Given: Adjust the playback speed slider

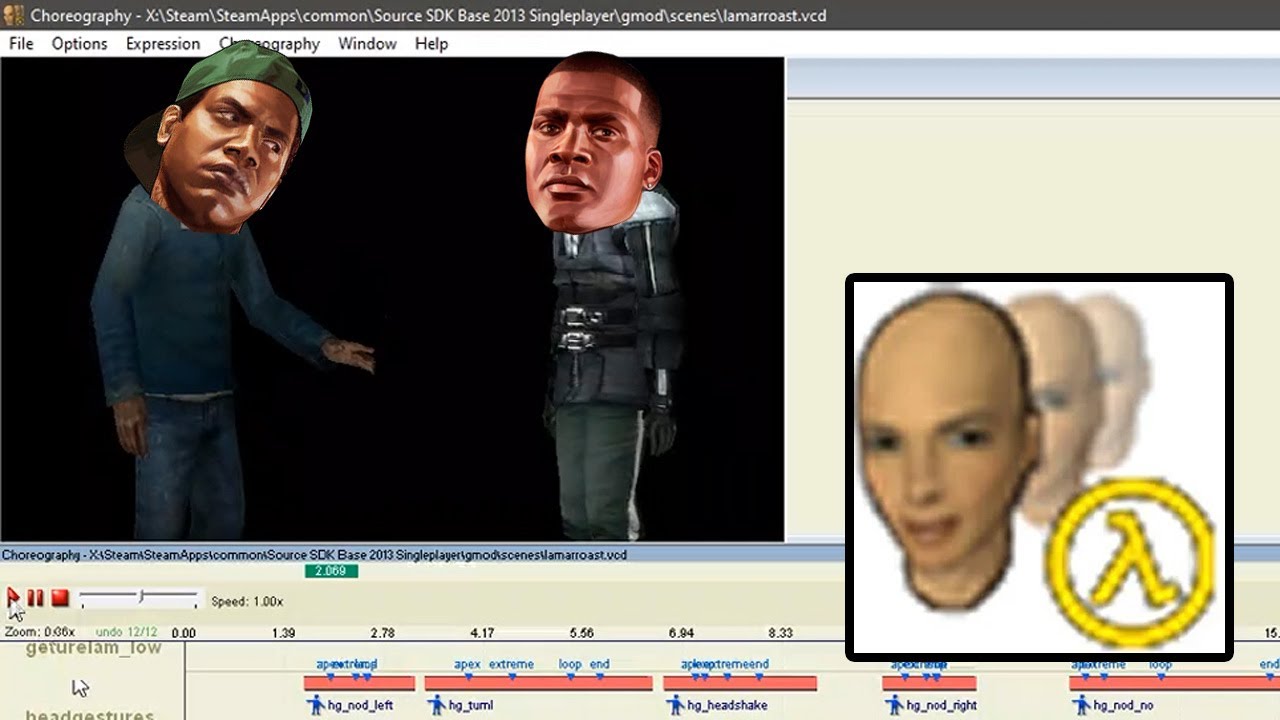Looking at the screenshot, I should 140,598.
